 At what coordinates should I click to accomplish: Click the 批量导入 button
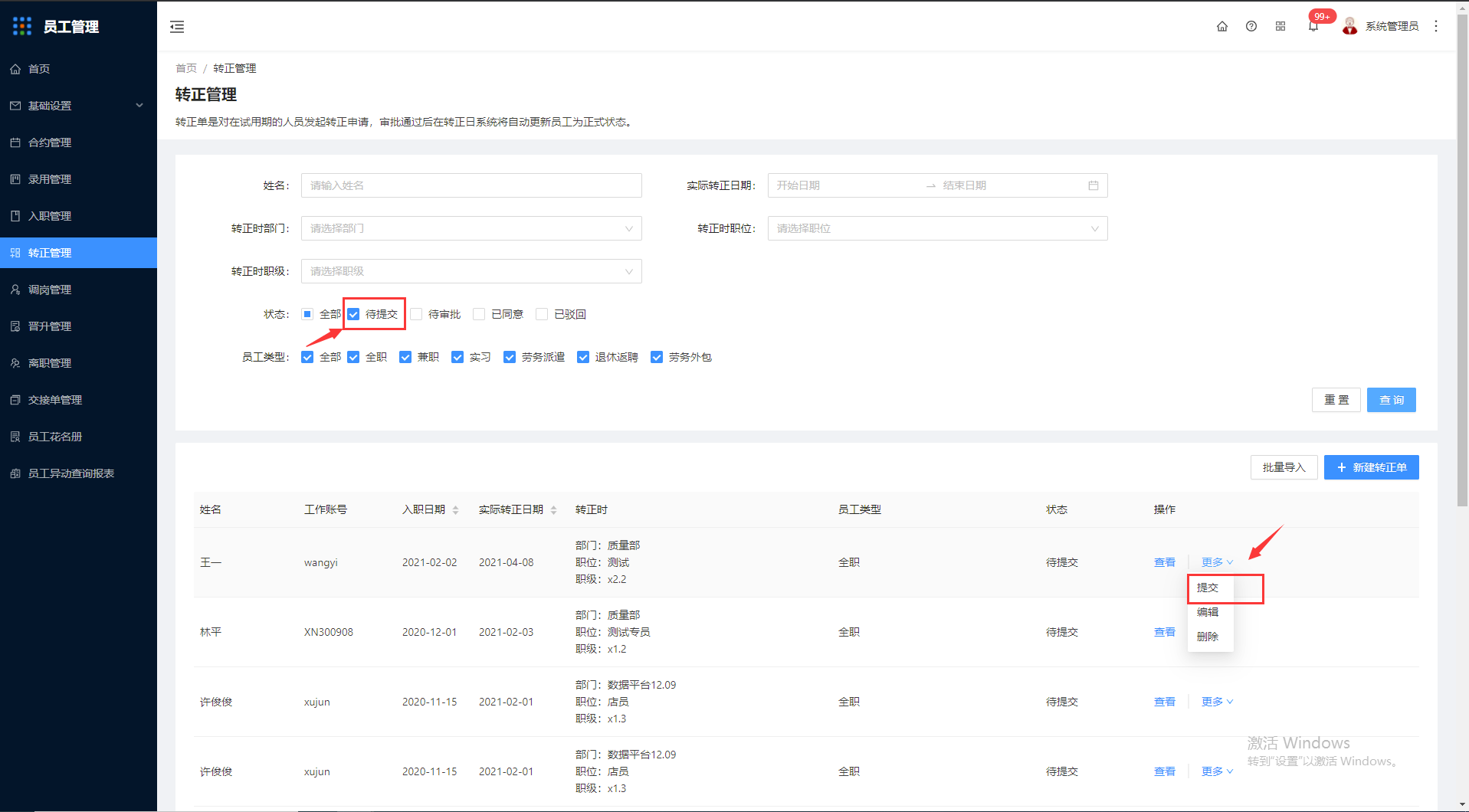1284,467
